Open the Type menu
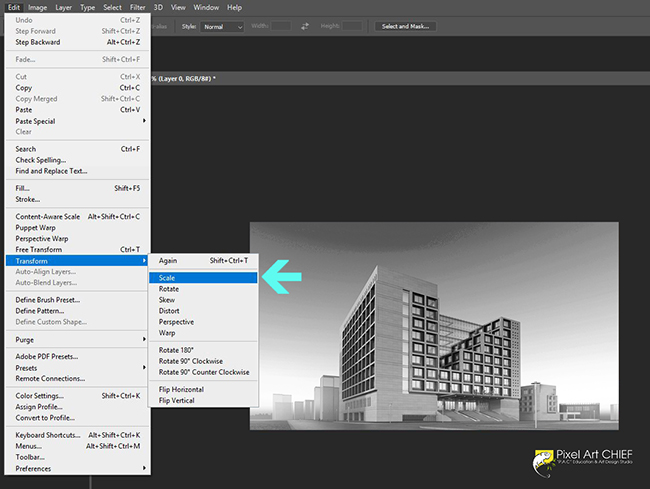650x489 pixels. [87, 7]
